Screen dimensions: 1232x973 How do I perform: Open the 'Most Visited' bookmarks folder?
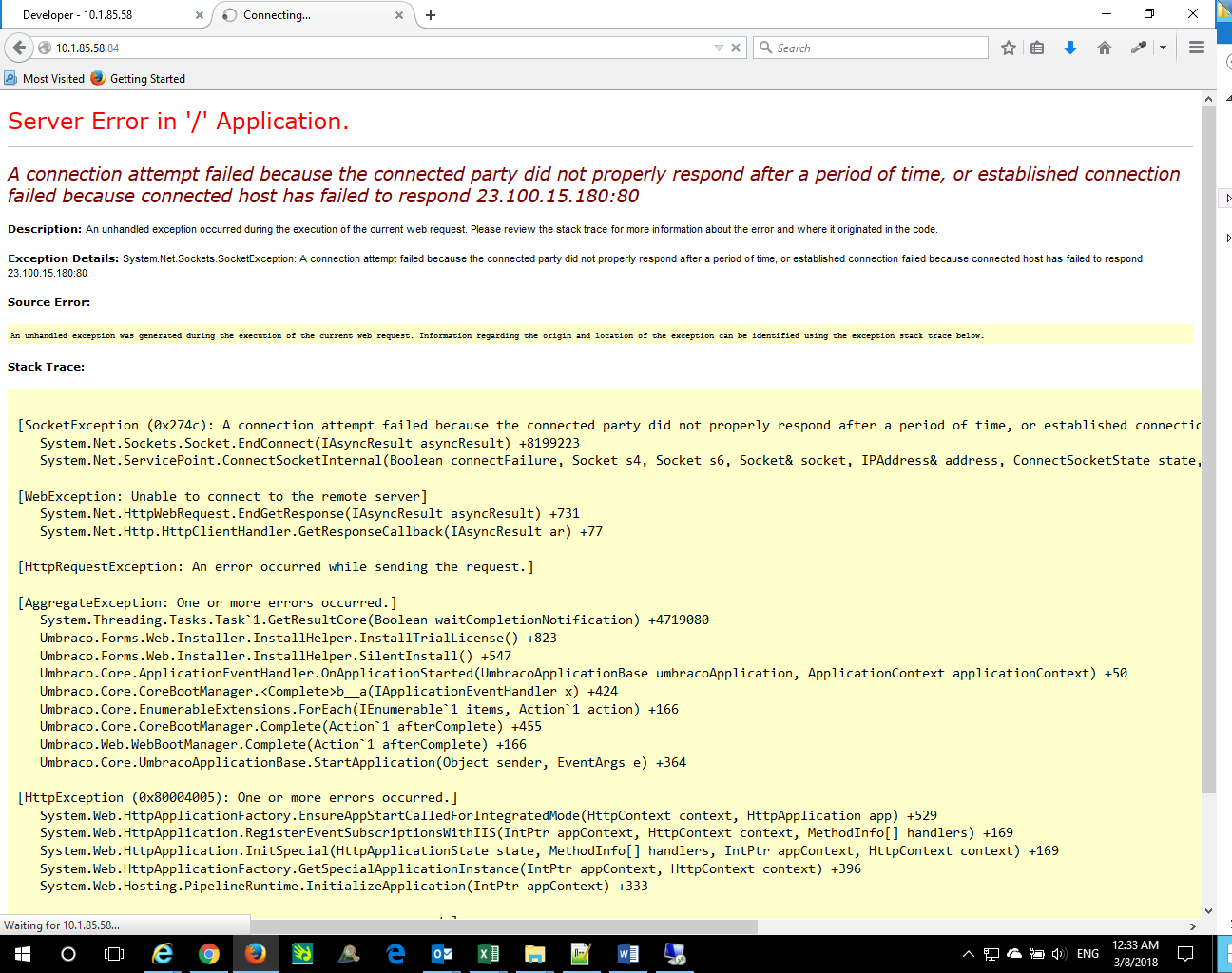45,79
